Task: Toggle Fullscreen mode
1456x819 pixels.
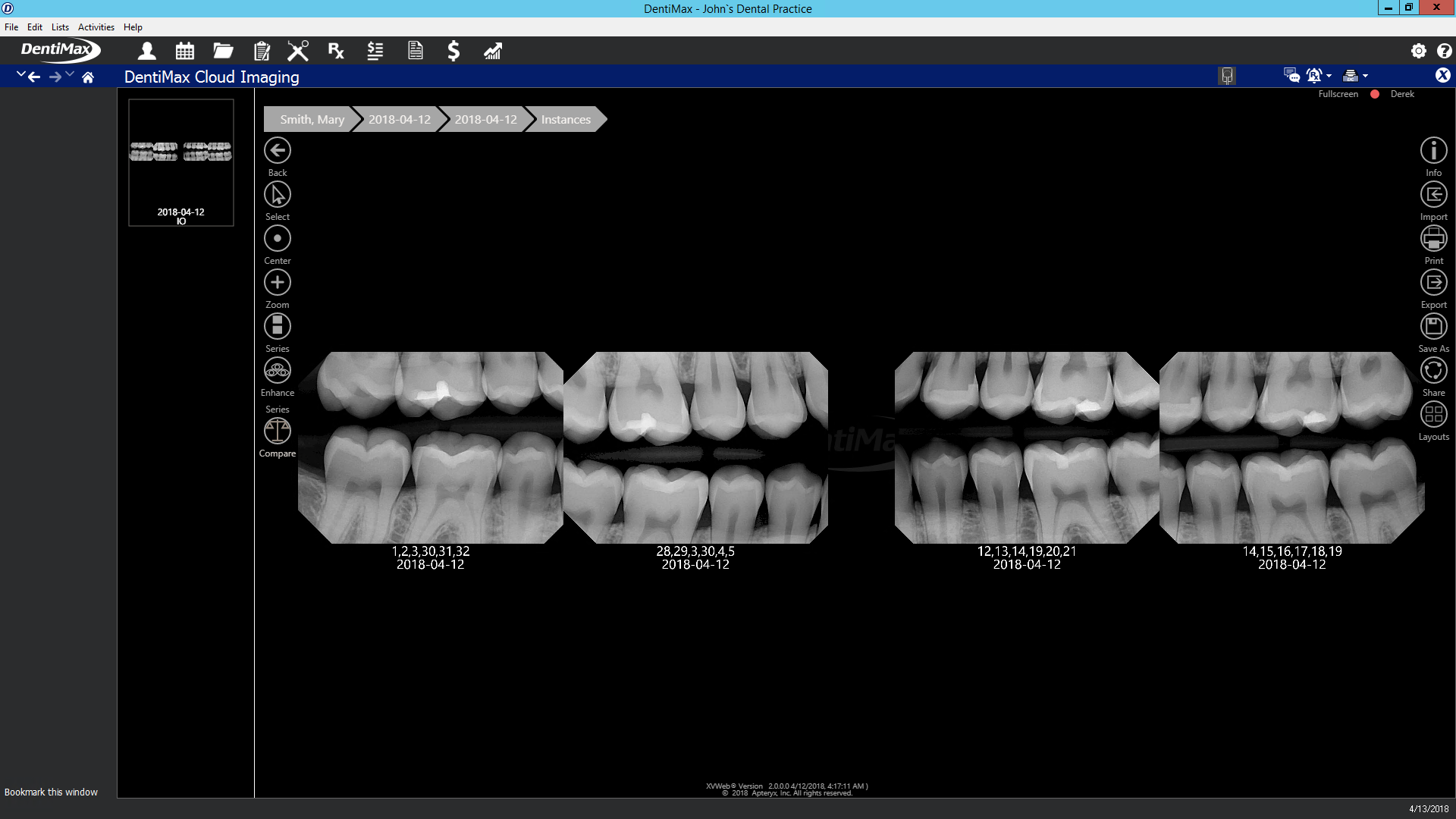Action: [x=1337, y=93]
